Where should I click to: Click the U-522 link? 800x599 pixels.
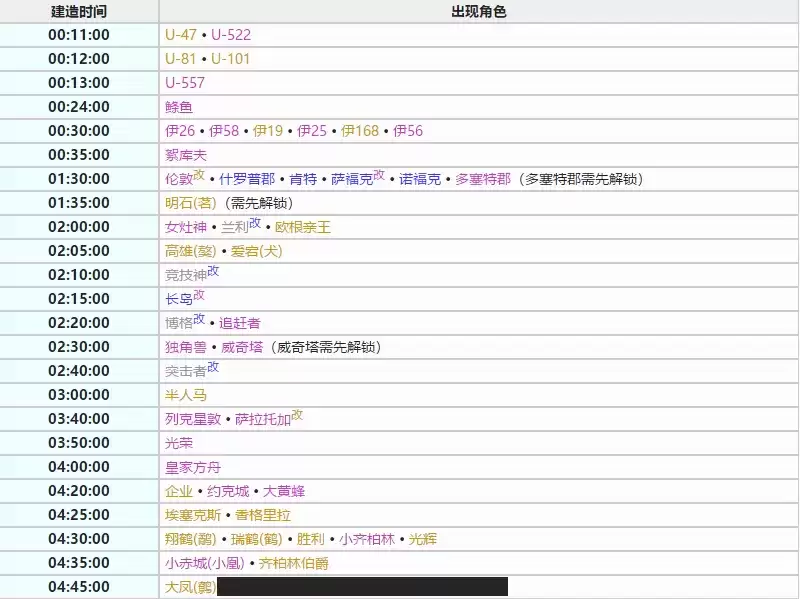point(231,35)
